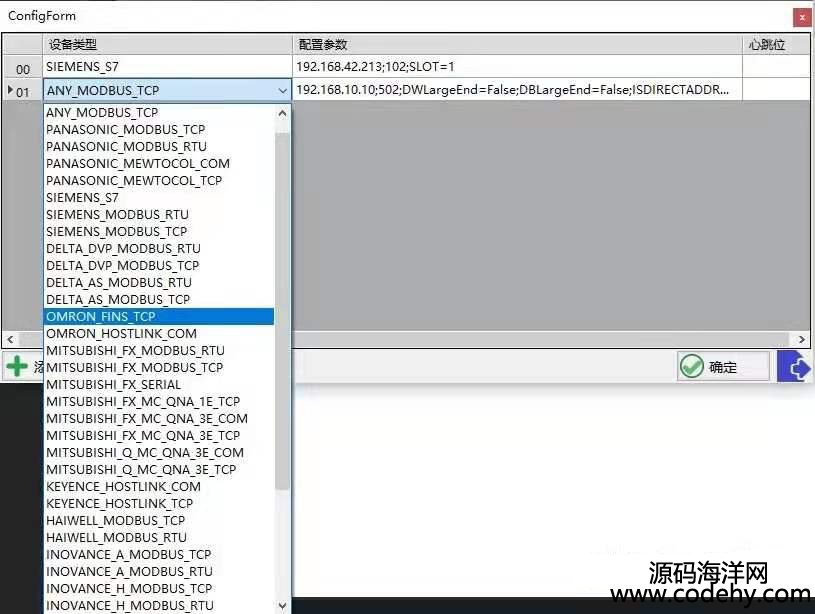Click the grid's right scroll arrow
815x614 pixels.
(801, 339)
